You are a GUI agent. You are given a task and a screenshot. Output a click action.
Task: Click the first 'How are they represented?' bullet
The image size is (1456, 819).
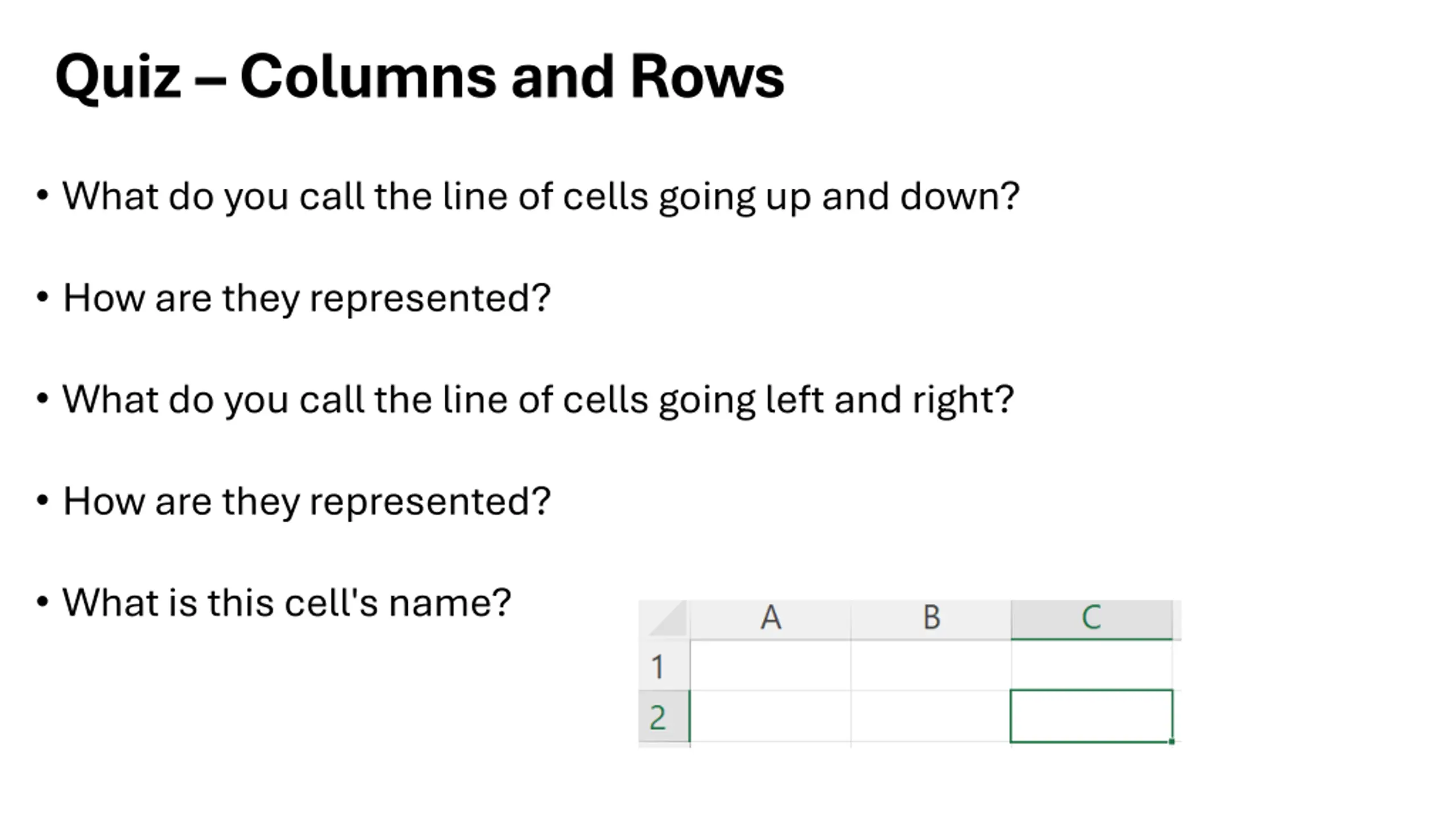[x=307, y=298]
